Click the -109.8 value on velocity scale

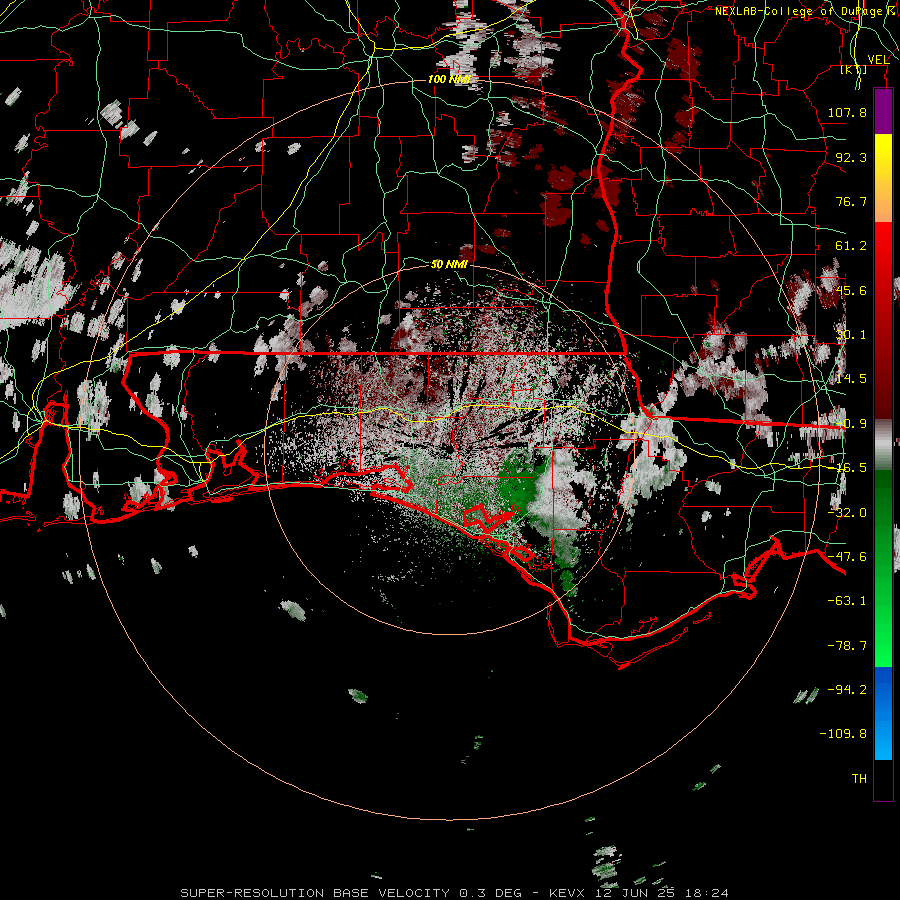843,734
